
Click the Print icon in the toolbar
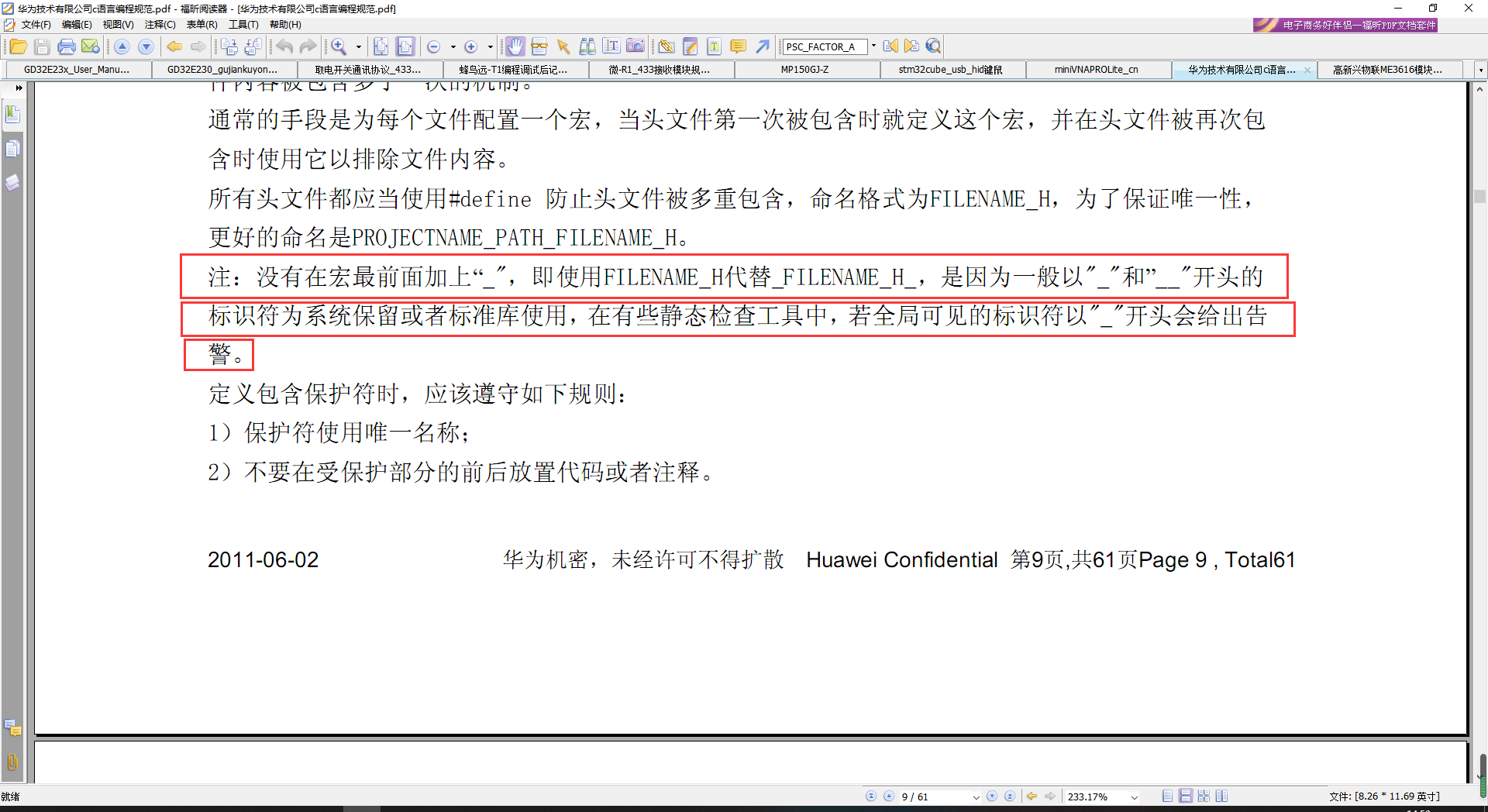(x=67, y=46)
